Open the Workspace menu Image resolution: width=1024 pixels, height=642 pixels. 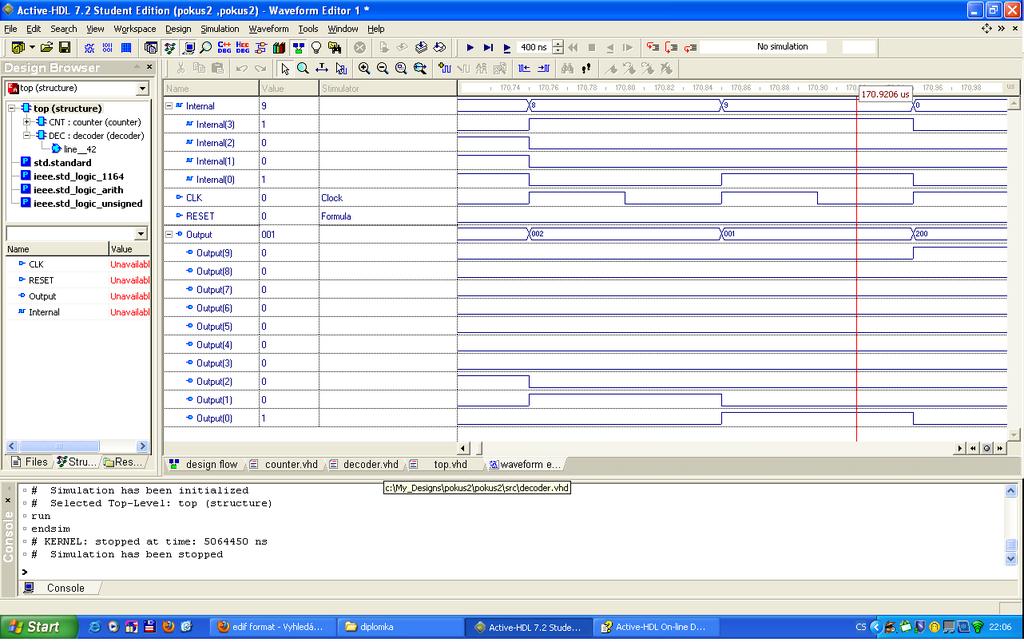tap(135, 29)
